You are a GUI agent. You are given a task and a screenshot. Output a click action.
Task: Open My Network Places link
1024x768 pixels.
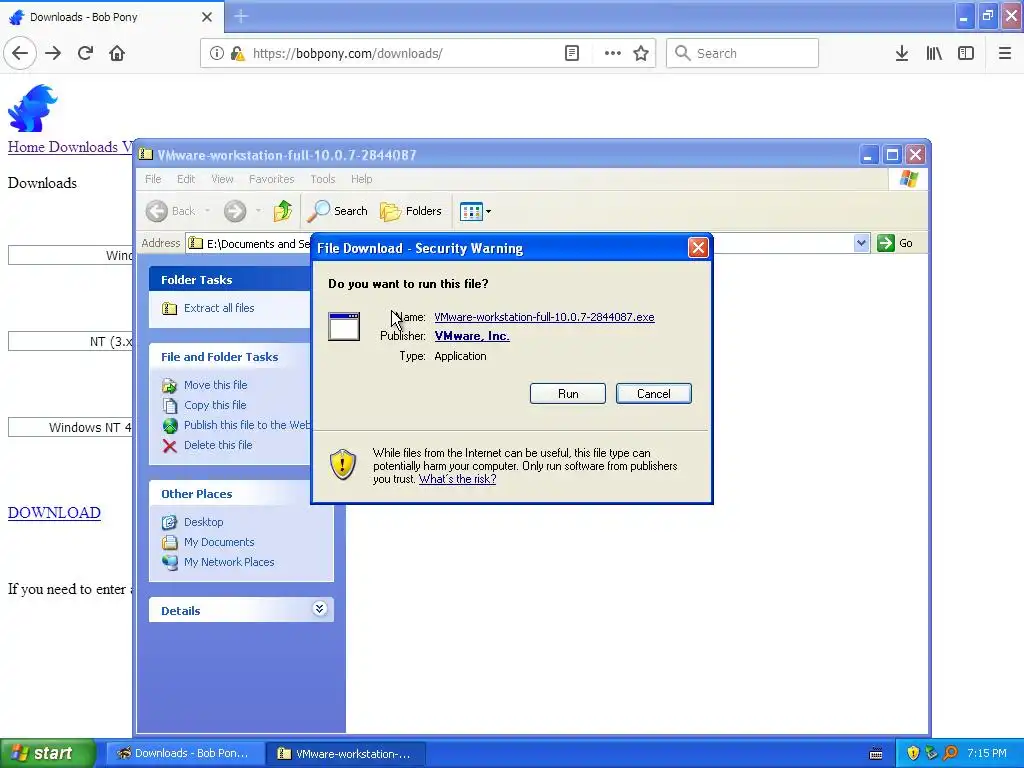pyautogui.click(x=218, y=562)
